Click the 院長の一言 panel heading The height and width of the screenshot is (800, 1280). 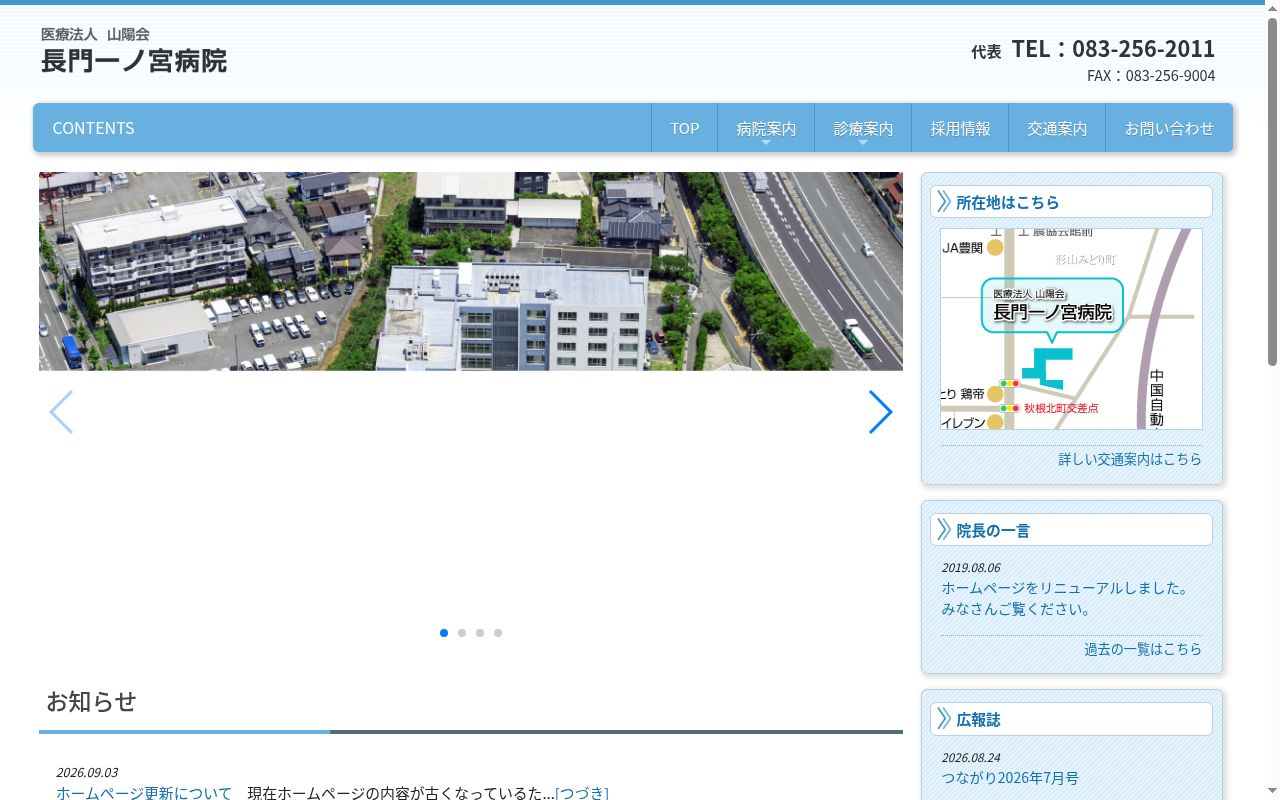point(1071,530)
